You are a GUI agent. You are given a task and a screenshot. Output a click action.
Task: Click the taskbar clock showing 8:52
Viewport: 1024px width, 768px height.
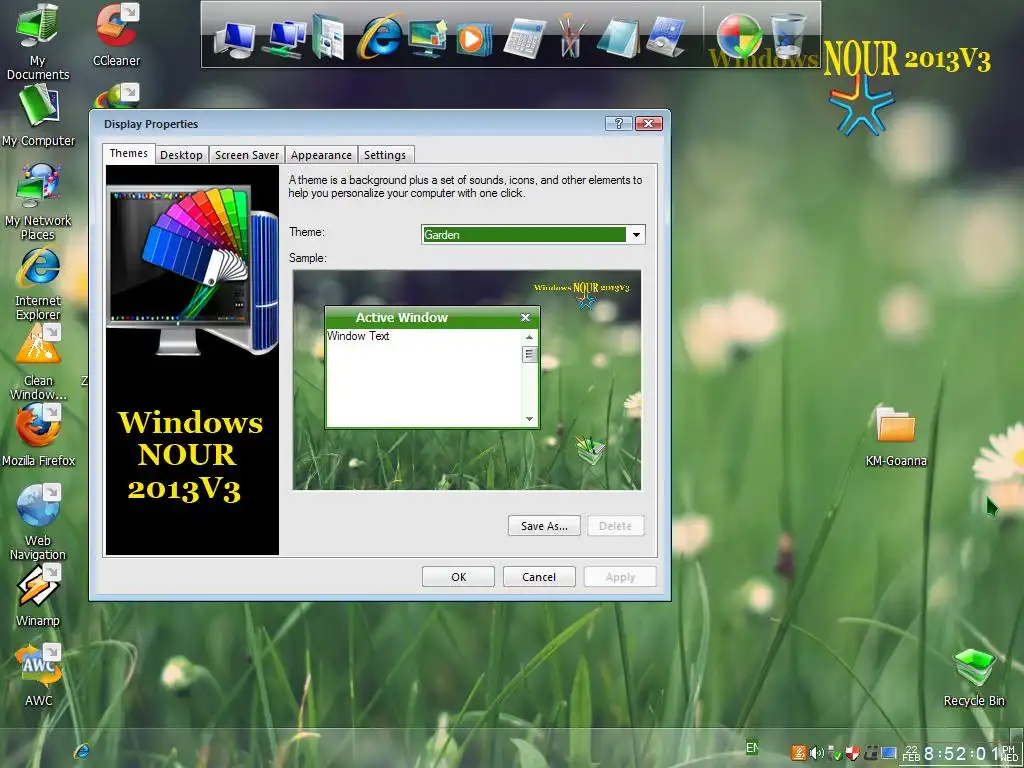point(961,754)
